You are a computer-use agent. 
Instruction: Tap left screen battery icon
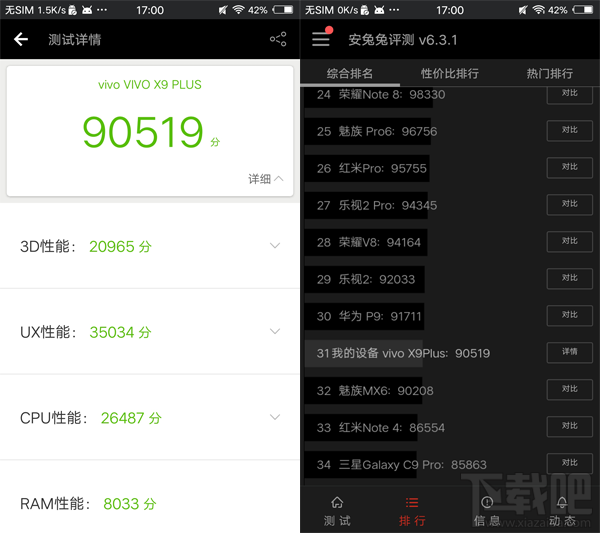284,10
